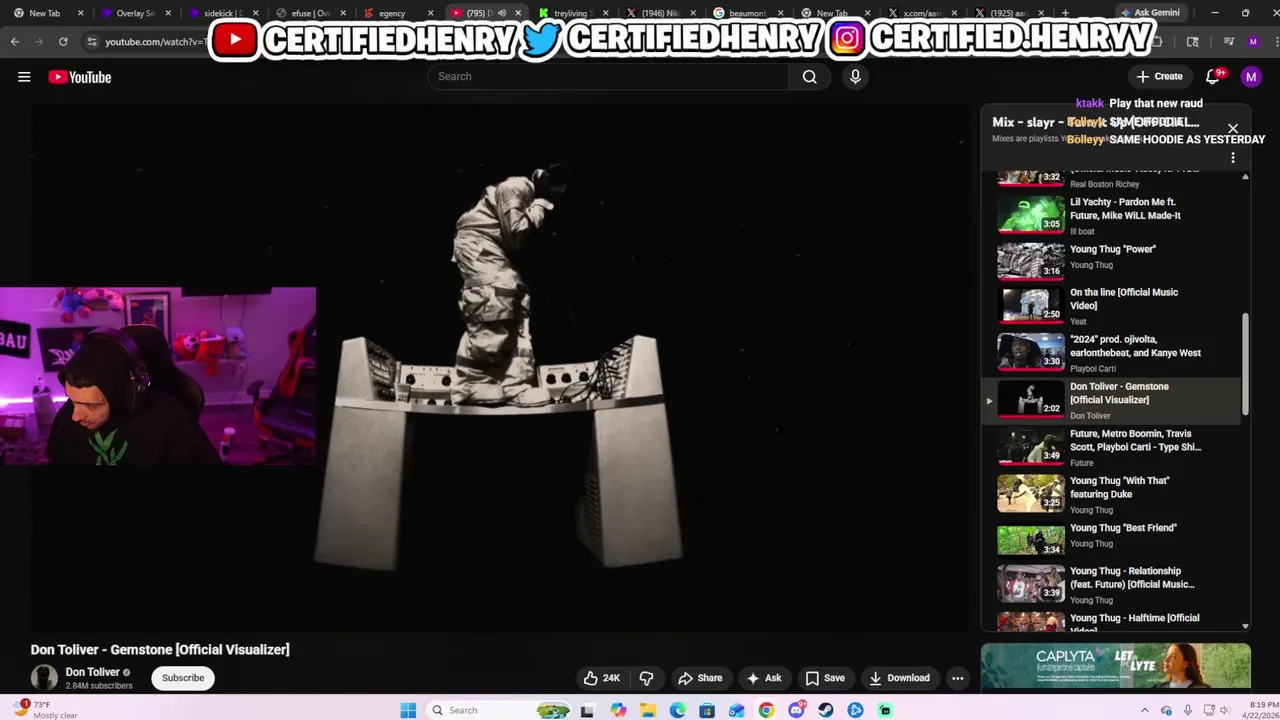Click the playlist scrollbar down arrow

[1245, 626]
